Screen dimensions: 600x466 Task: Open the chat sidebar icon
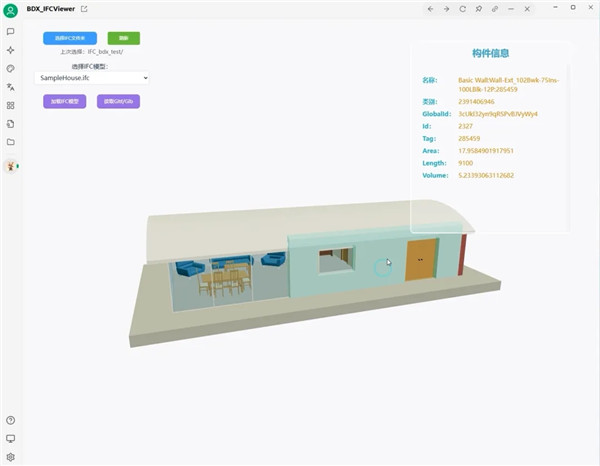(x=11, y=32)
